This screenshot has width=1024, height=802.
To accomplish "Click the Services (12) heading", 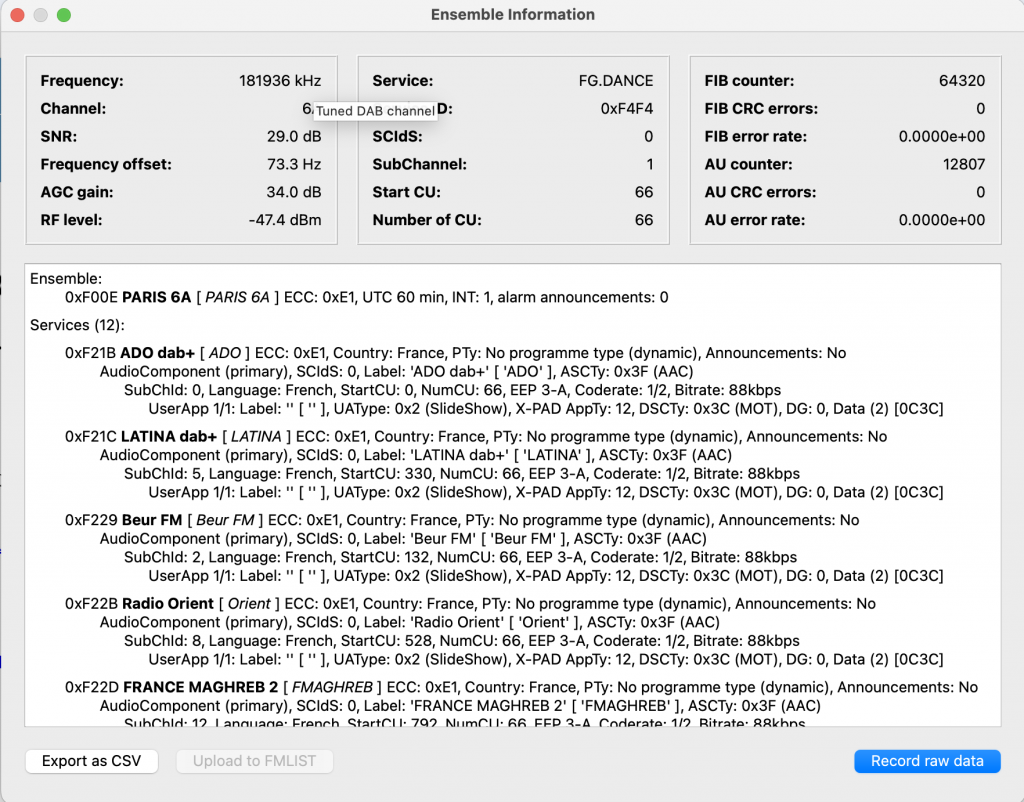I will pyautogui.click(x=77, y=326).
